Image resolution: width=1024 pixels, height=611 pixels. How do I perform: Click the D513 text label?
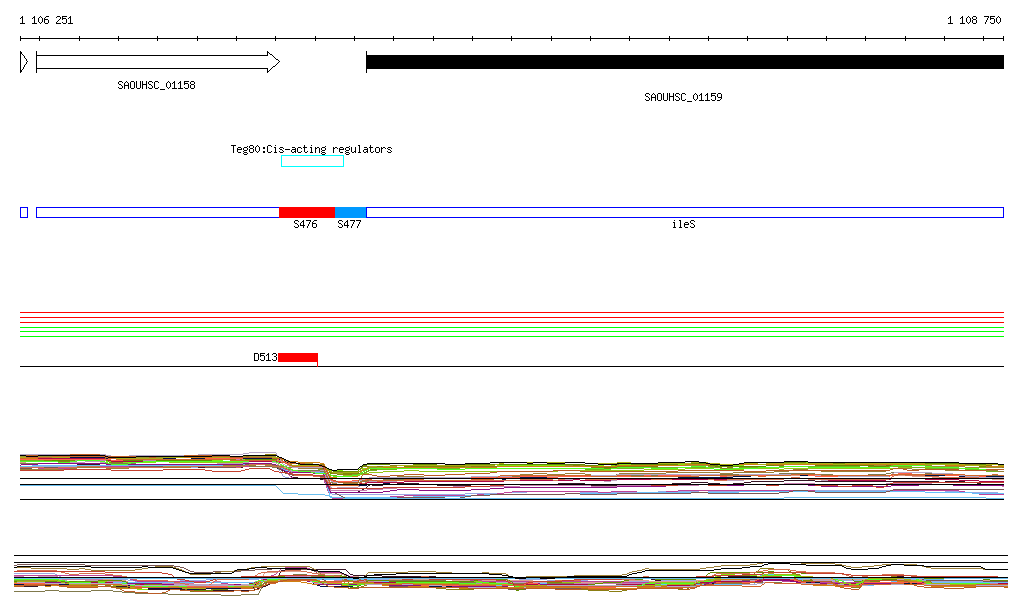click(264, 357)
